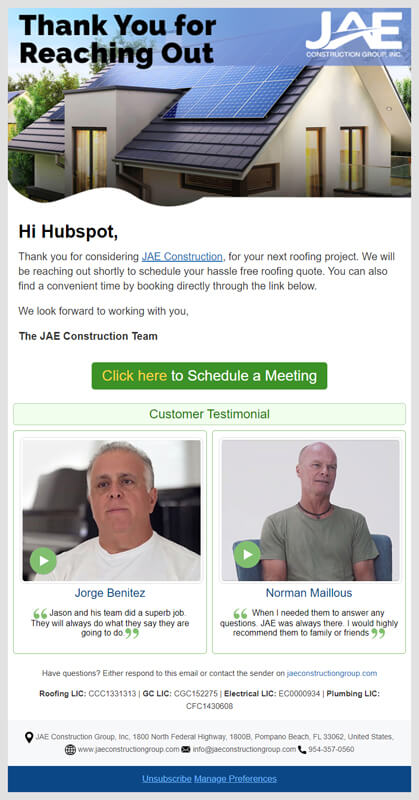Image resolution: width=419 pixels, height=800 pixels.
Task: Play Norman Maillous testimonial video
Action: point(247,554)
